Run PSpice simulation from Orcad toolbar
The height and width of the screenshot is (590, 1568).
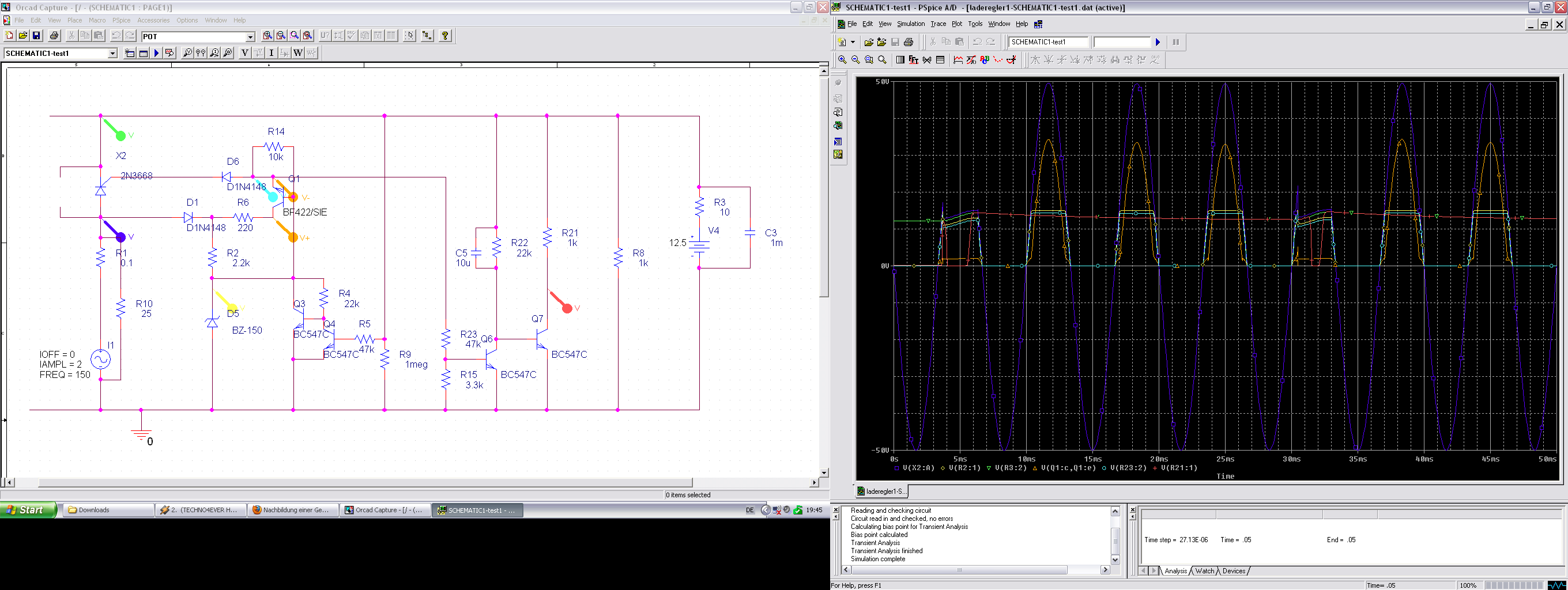[156, 53]
